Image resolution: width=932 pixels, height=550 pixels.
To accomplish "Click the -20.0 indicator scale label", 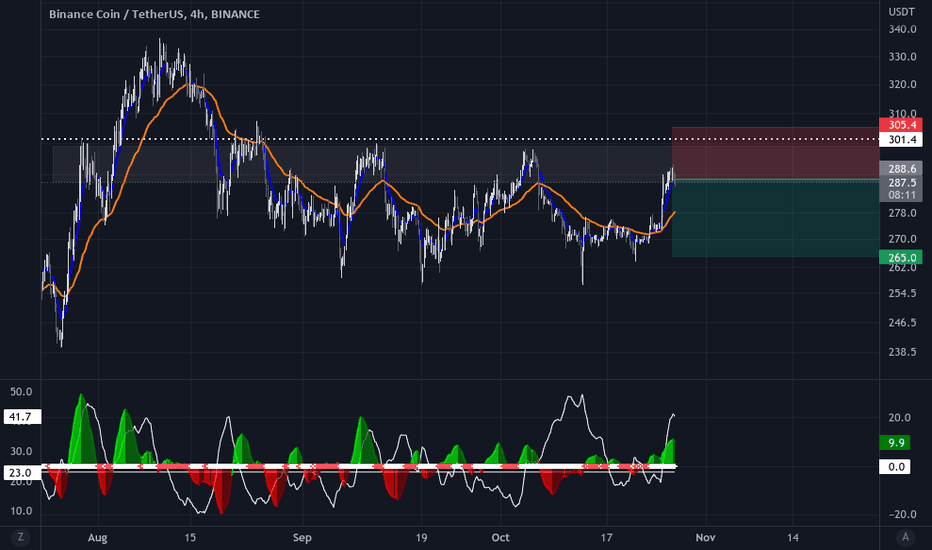I will (x=900, y=514).
